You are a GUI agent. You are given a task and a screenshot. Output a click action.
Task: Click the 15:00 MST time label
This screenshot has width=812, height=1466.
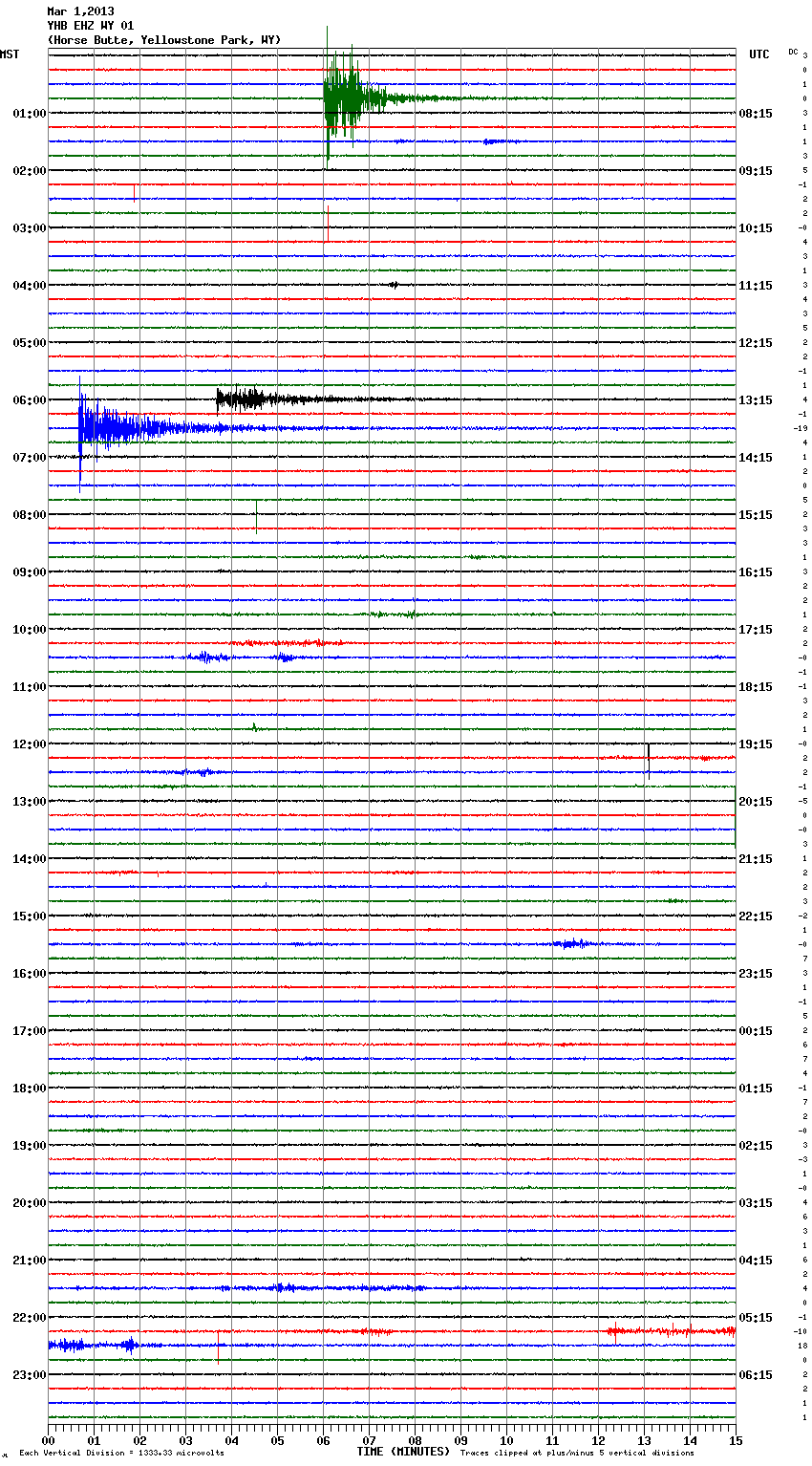[x=30, y=916]
